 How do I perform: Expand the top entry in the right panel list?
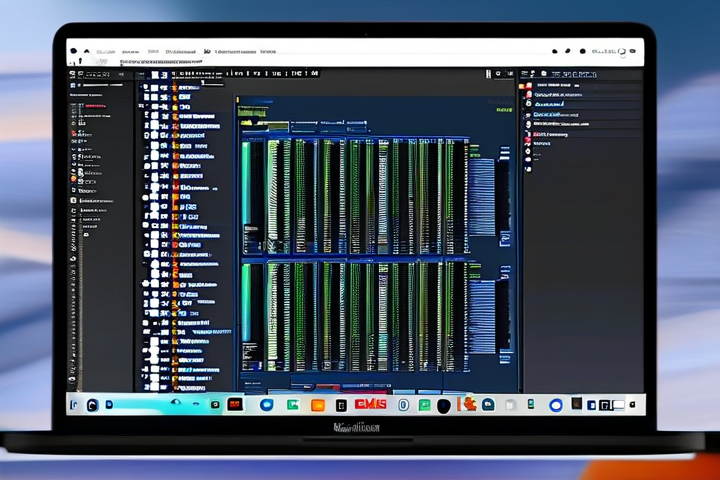tap(522, 86)
